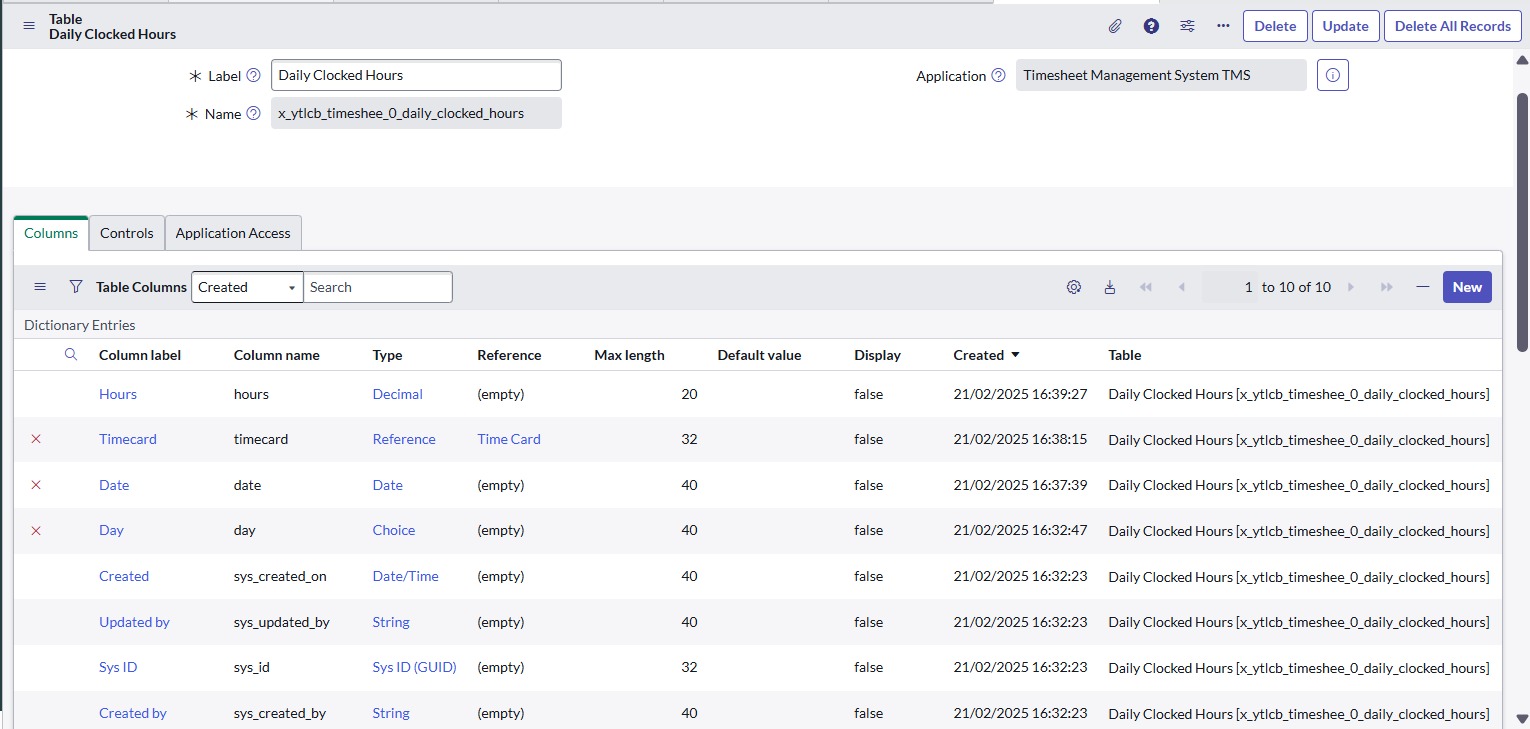Click the red X beside Day row
1530x729 pixels.
click(36, 530)
